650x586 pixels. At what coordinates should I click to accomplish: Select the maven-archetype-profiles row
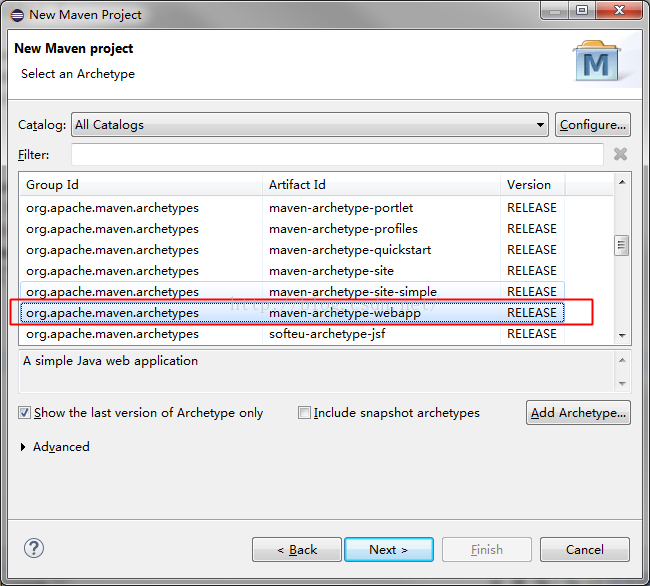292,229
